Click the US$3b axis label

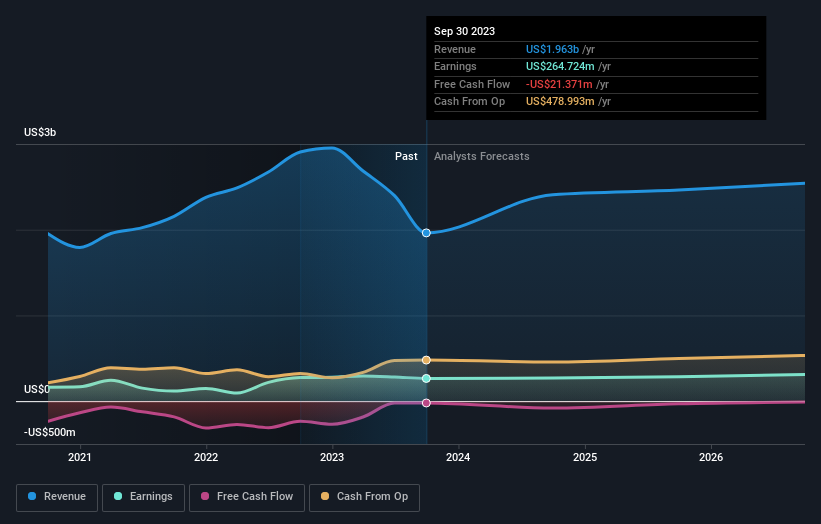click(40, 132)
